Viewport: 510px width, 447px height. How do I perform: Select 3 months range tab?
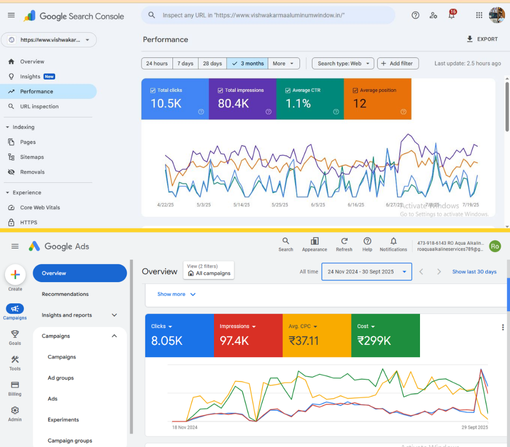point(247,63)
